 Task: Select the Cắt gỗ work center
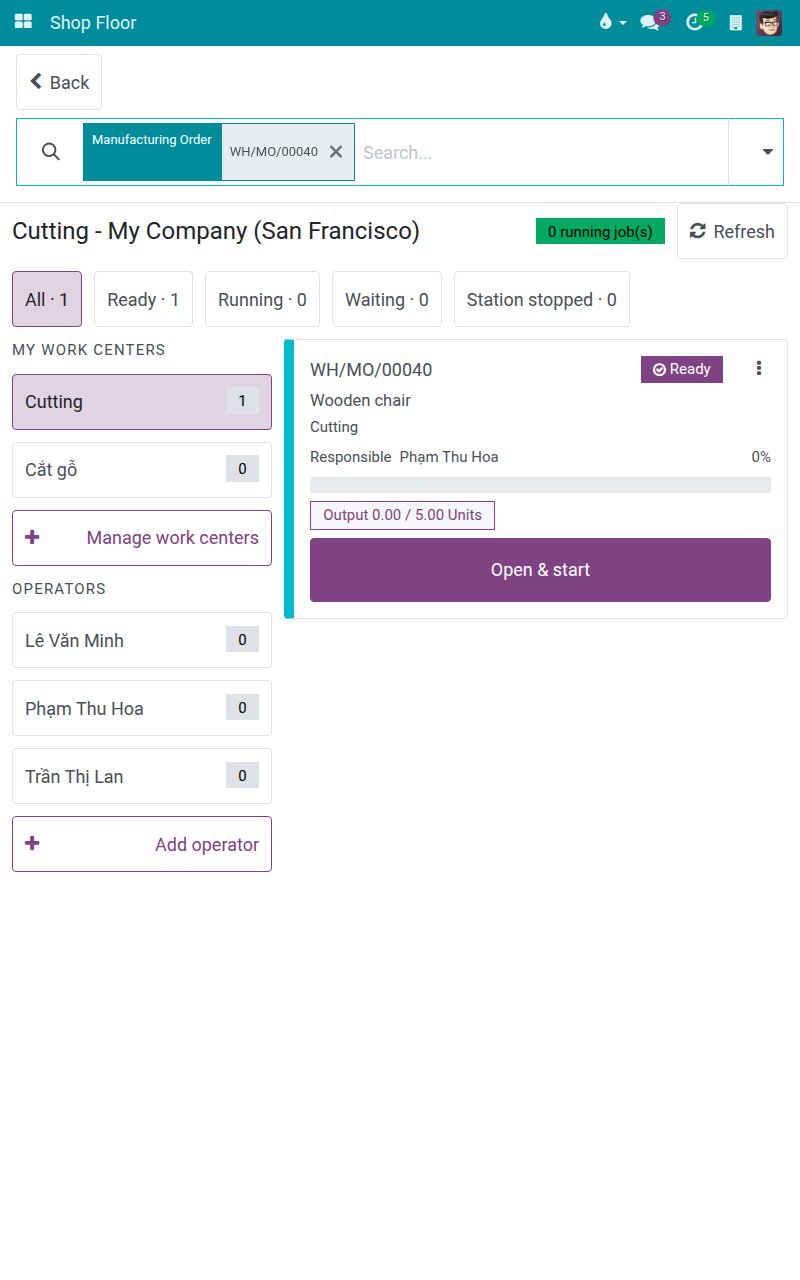(x=142, y=470)
